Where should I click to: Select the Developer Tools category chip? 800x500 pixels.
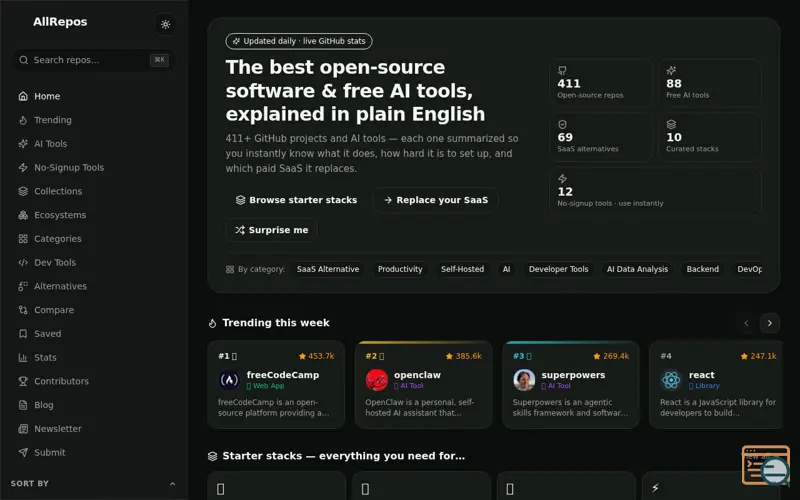tap(558, 269)
